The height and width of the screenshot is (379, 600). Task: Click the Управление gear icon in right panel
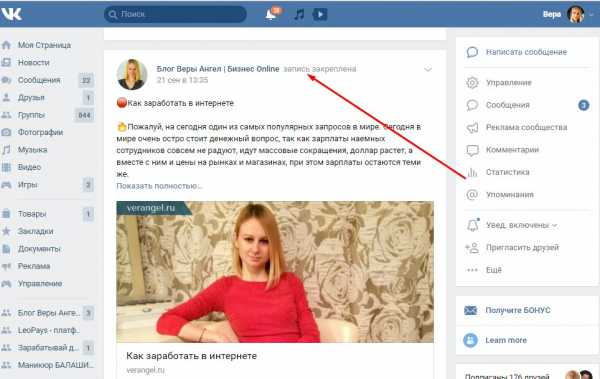[472, 83]
